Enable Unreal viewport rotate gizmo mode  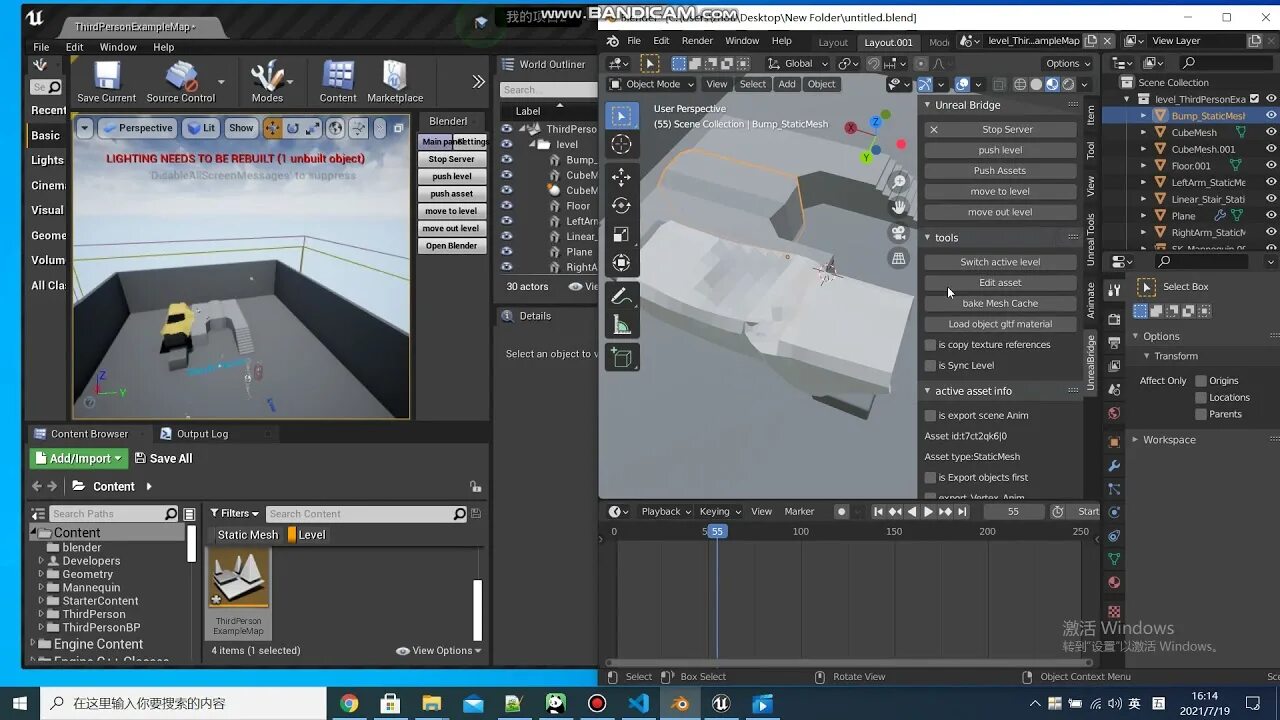tap(293, 128)
